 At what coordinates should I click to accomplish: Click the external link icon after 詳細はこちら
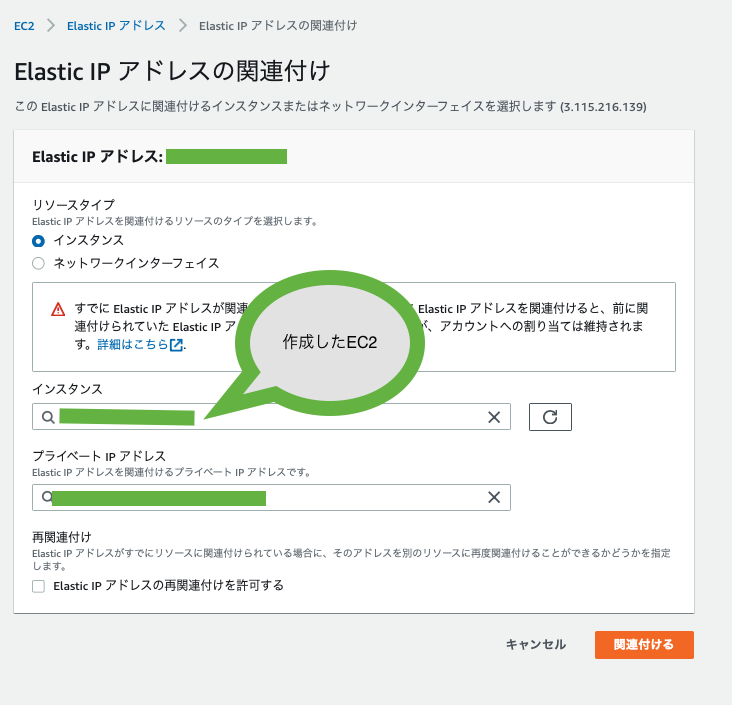176,345
